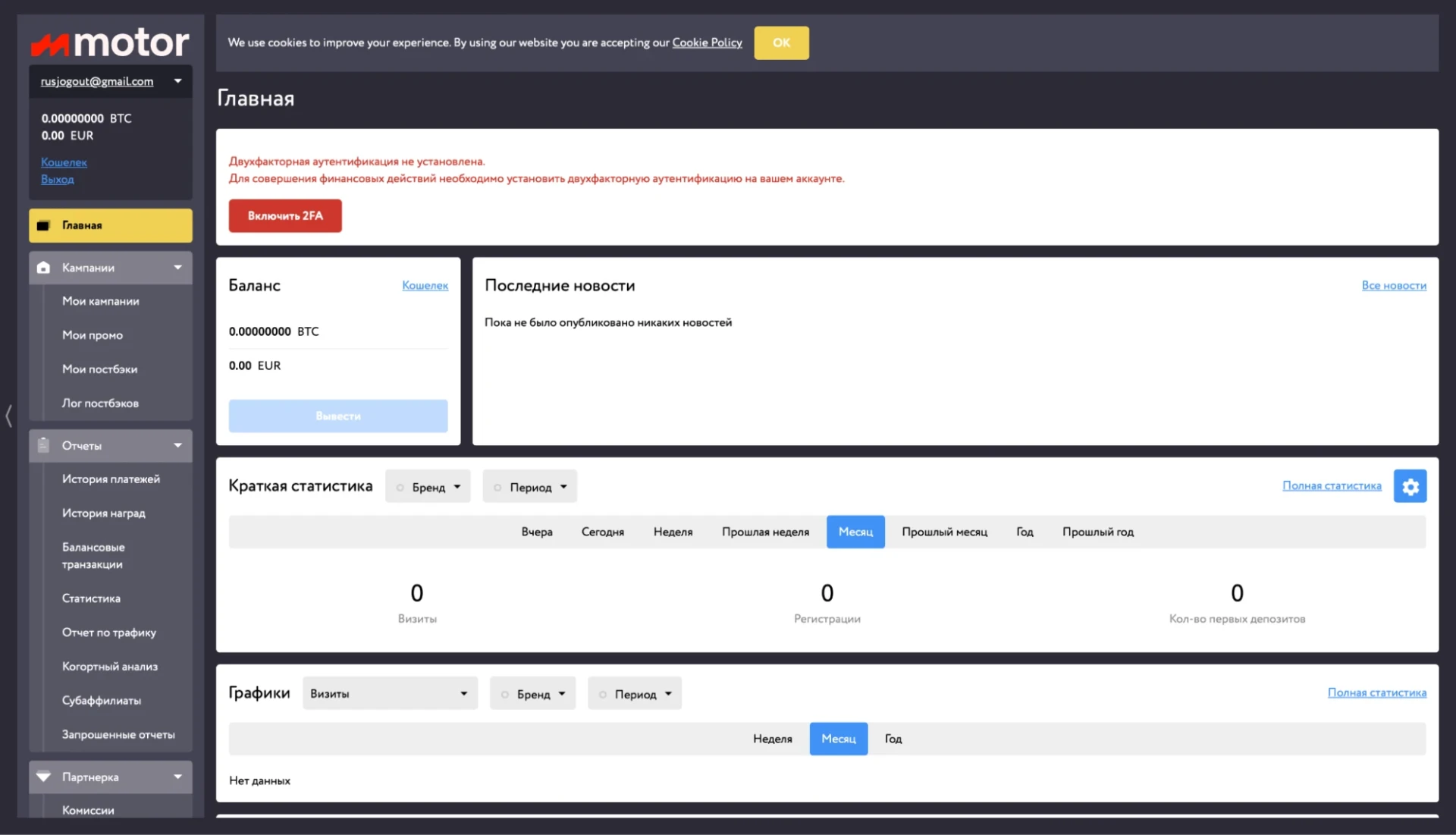
Task: Toggle the Бренд radio in Краткая статистика
Action: 400,488
